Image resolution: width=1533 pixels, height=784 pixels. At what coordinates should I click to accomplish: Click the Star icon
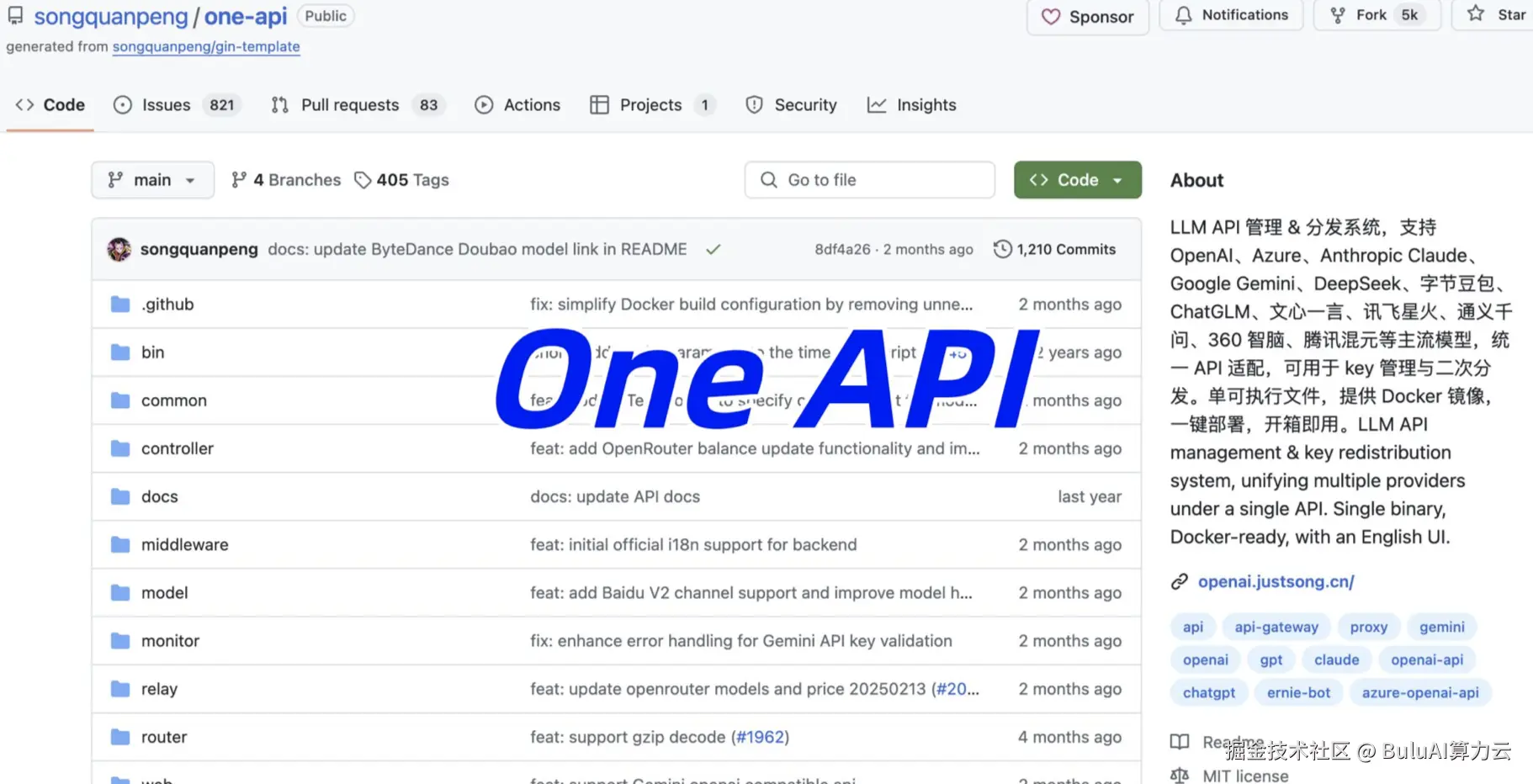pyautogui.click(x=1476, y=13)
